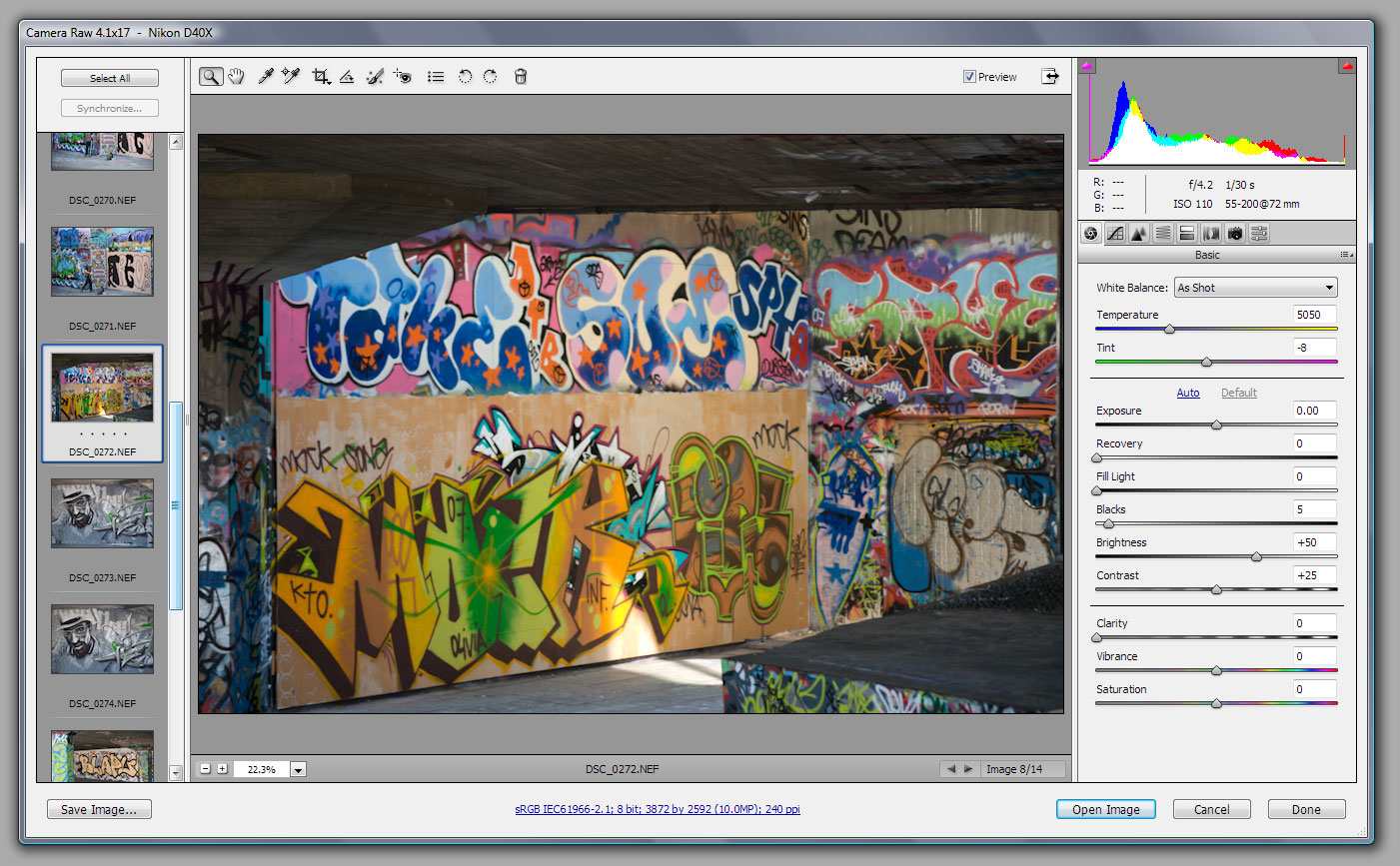Pick the White Balance eyedropper tool

[x=265, y=76]
